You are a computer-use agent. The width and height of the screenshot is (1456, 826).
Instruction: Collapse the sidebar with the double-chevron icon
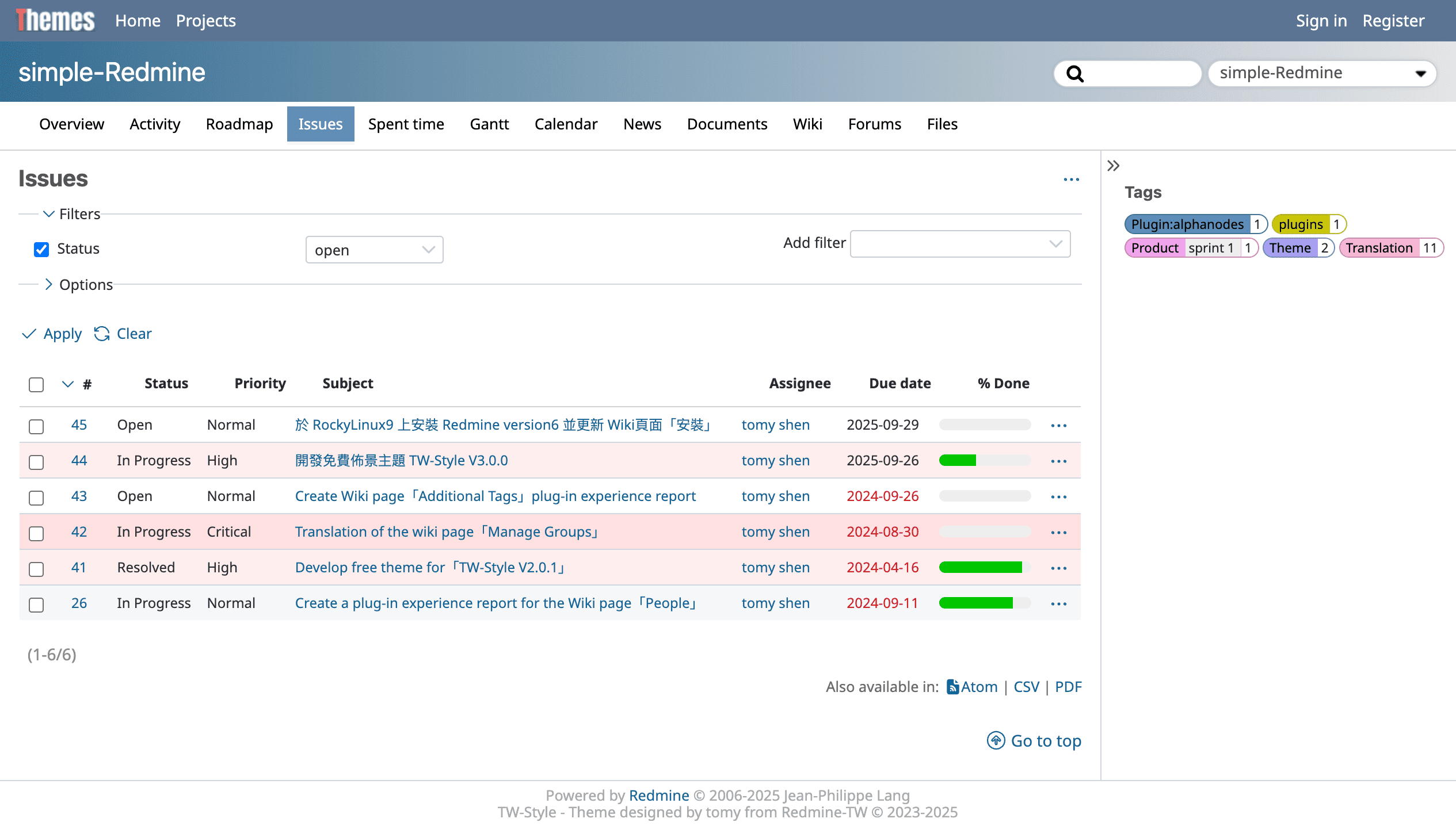pyautogui.click(x=1114, y=166)
